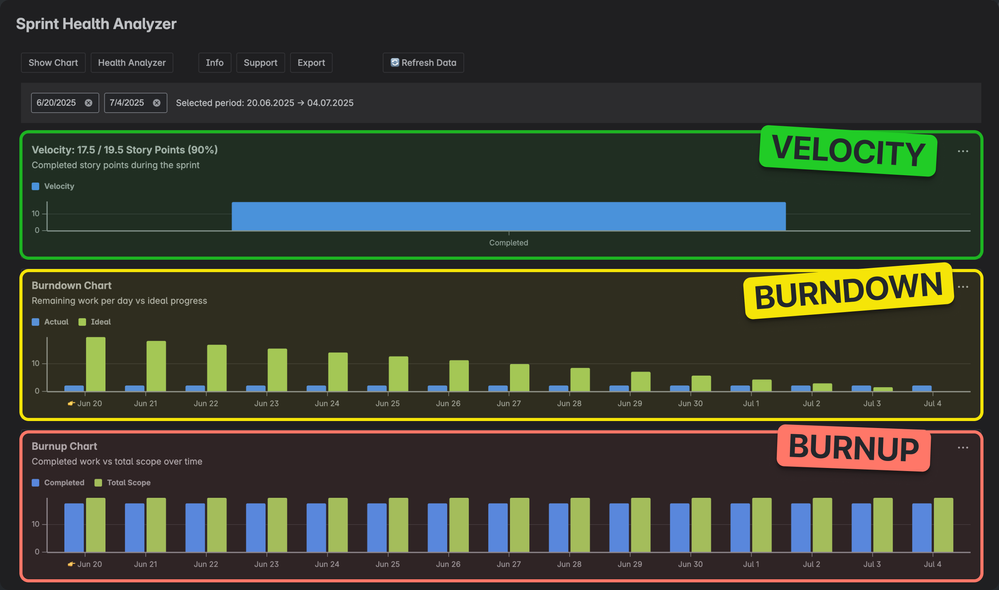Screen dimensions: 999x590
Task: Click the refresh icon in Refresh Data
Action: (395, 62)
